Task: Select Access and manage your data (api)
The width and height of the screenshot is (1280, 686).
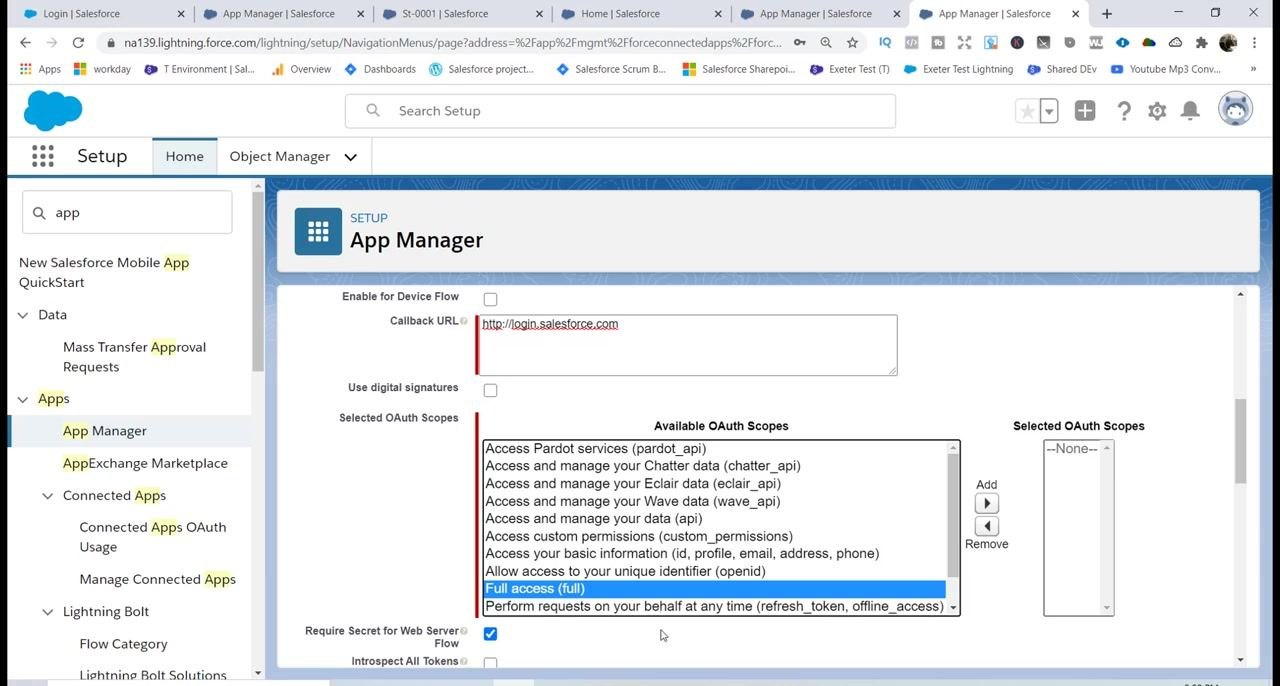Action: click(x=714, y=519)
